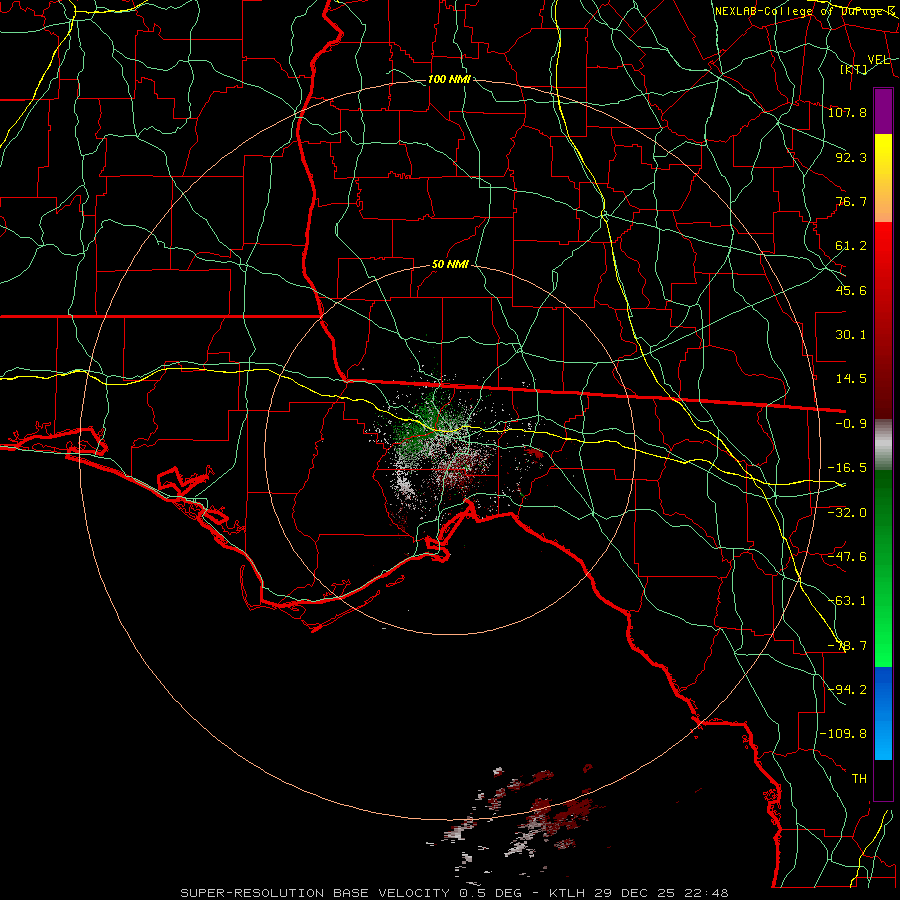Click the 30.1 legend value

click(851, 335)
